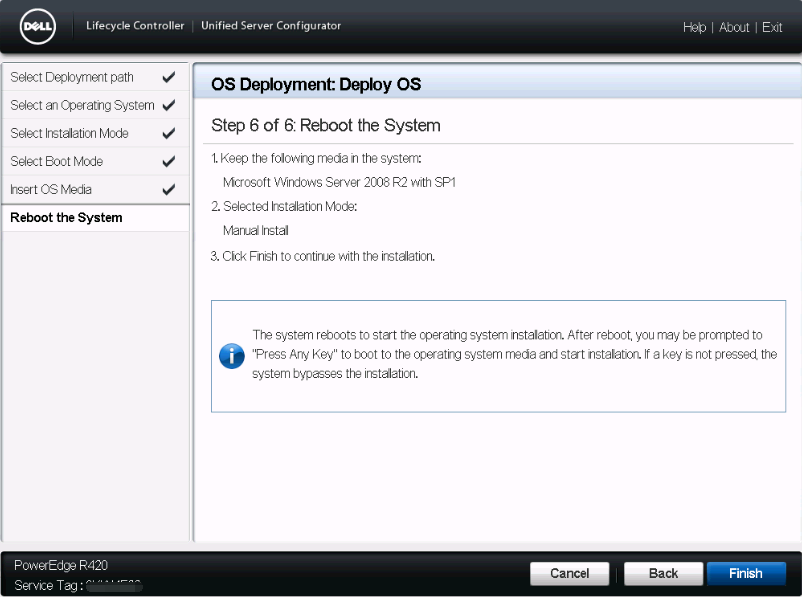
Task: Go to the Select an Operating System step
Action: (x=82, y=105)
